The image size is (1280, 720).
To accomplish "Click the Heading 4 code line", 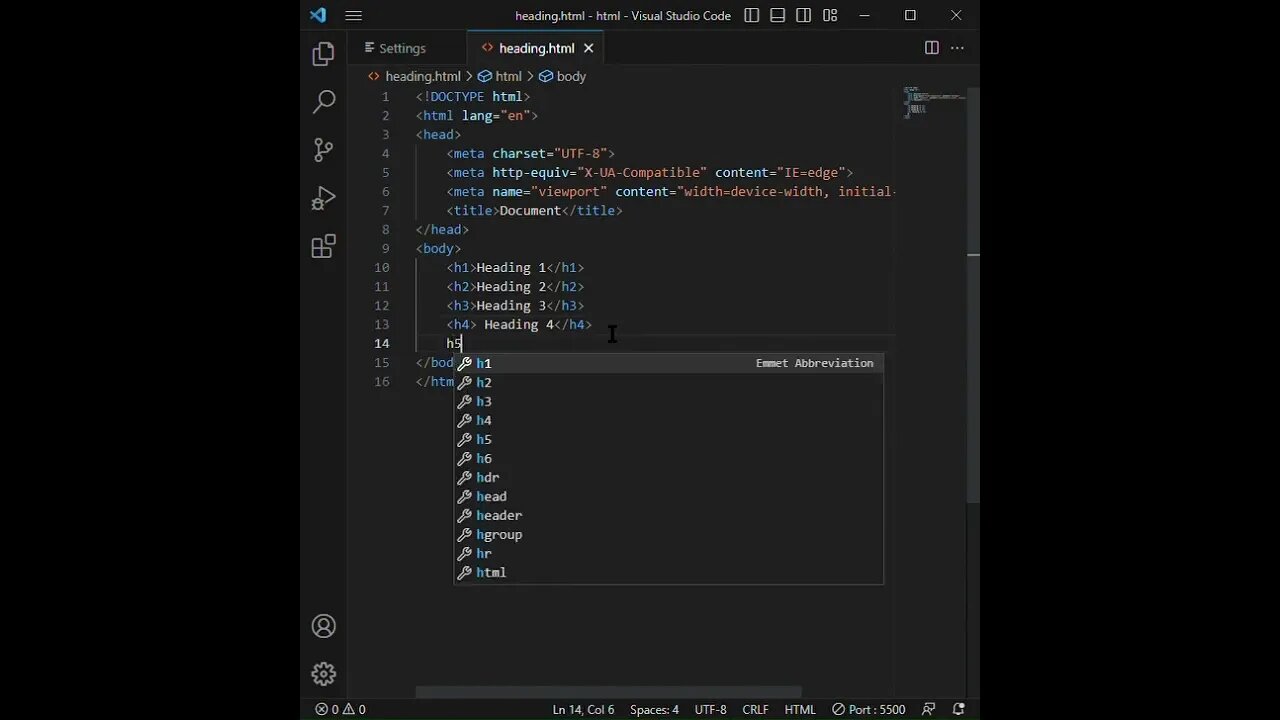I will point(519,324).
